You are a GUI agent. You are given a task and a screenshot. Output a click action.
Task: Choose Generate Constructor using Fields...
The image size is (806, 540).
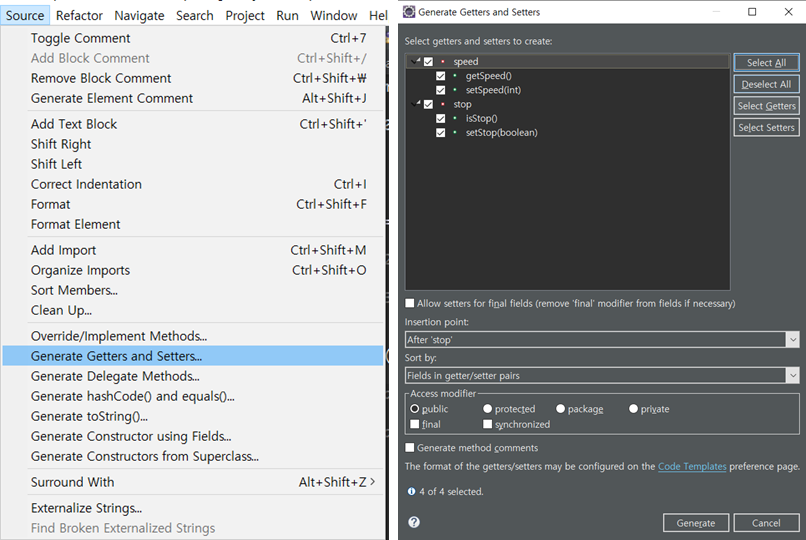coord(193,436)
